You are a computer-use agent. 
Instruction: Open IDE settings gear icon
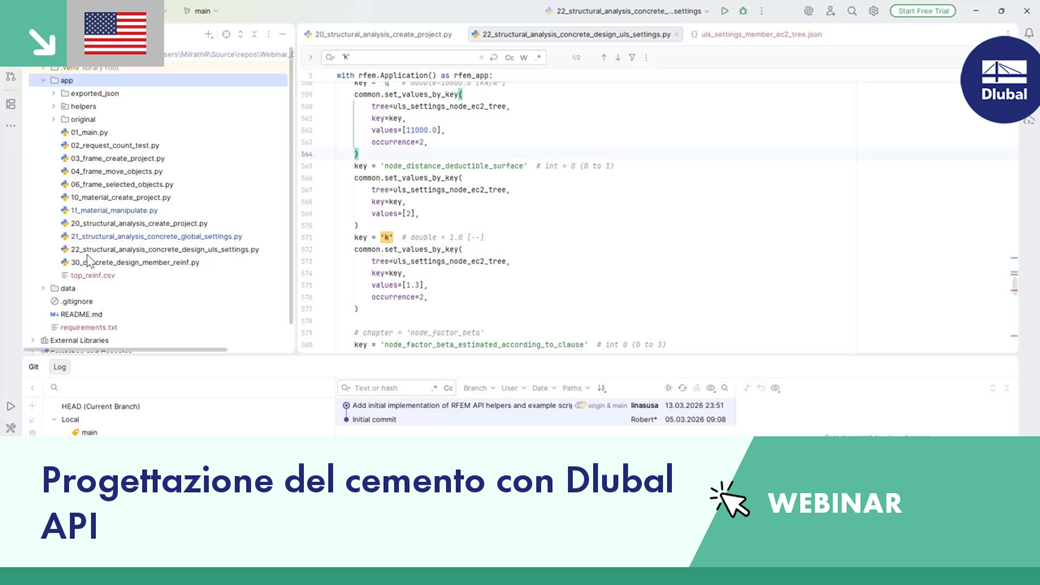pyautogui.click(x=874, y=11)
